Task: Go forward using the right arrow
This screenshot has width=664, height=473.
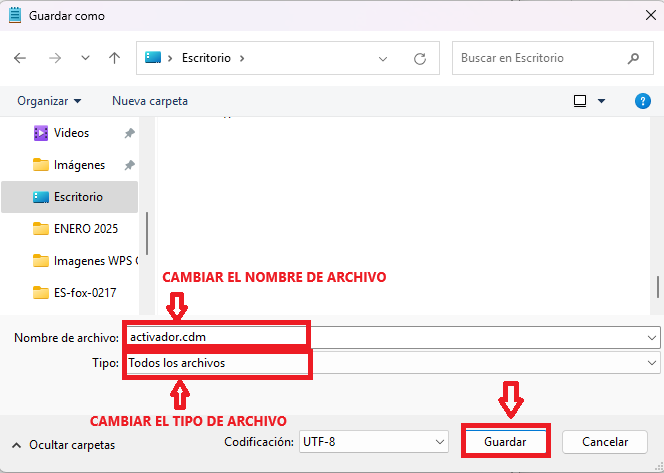Action: [x=55, y=58]
